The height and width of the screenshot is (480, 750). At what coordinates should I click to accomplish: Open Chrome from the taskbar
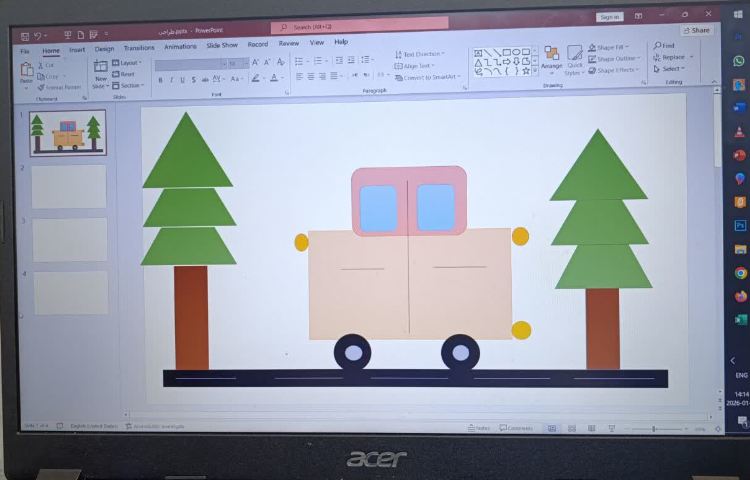(x=740, y=273)
